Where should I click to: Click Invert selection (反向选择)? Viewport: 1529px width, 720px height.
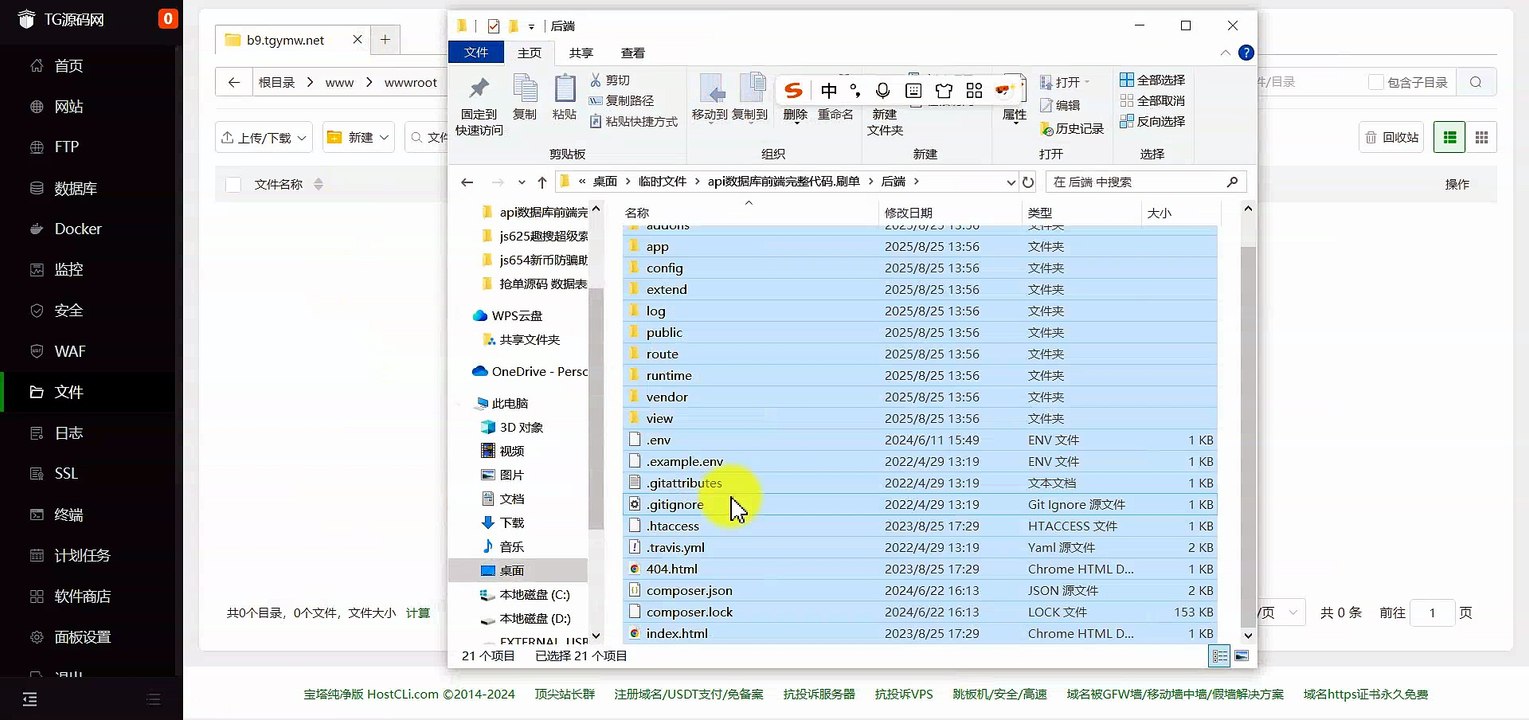tap(1152, 121)
